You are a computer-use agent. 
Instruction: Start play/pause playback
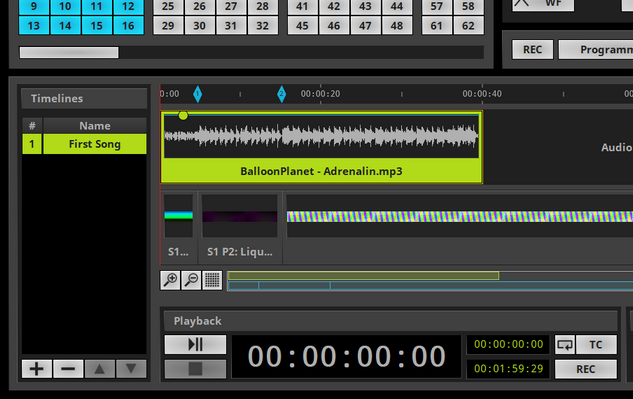[195, 344]
